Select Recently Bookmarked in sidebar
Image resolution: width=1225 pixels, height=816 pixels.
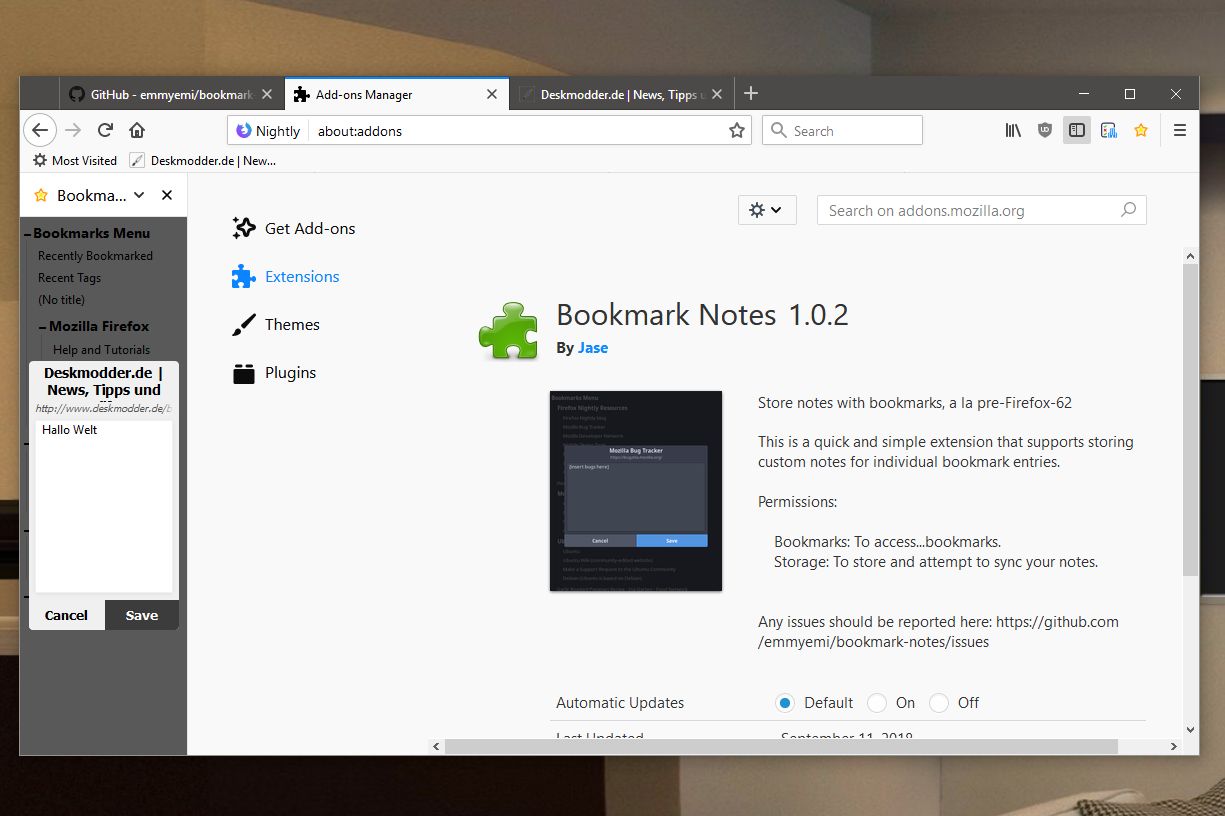tap(95, 256)
